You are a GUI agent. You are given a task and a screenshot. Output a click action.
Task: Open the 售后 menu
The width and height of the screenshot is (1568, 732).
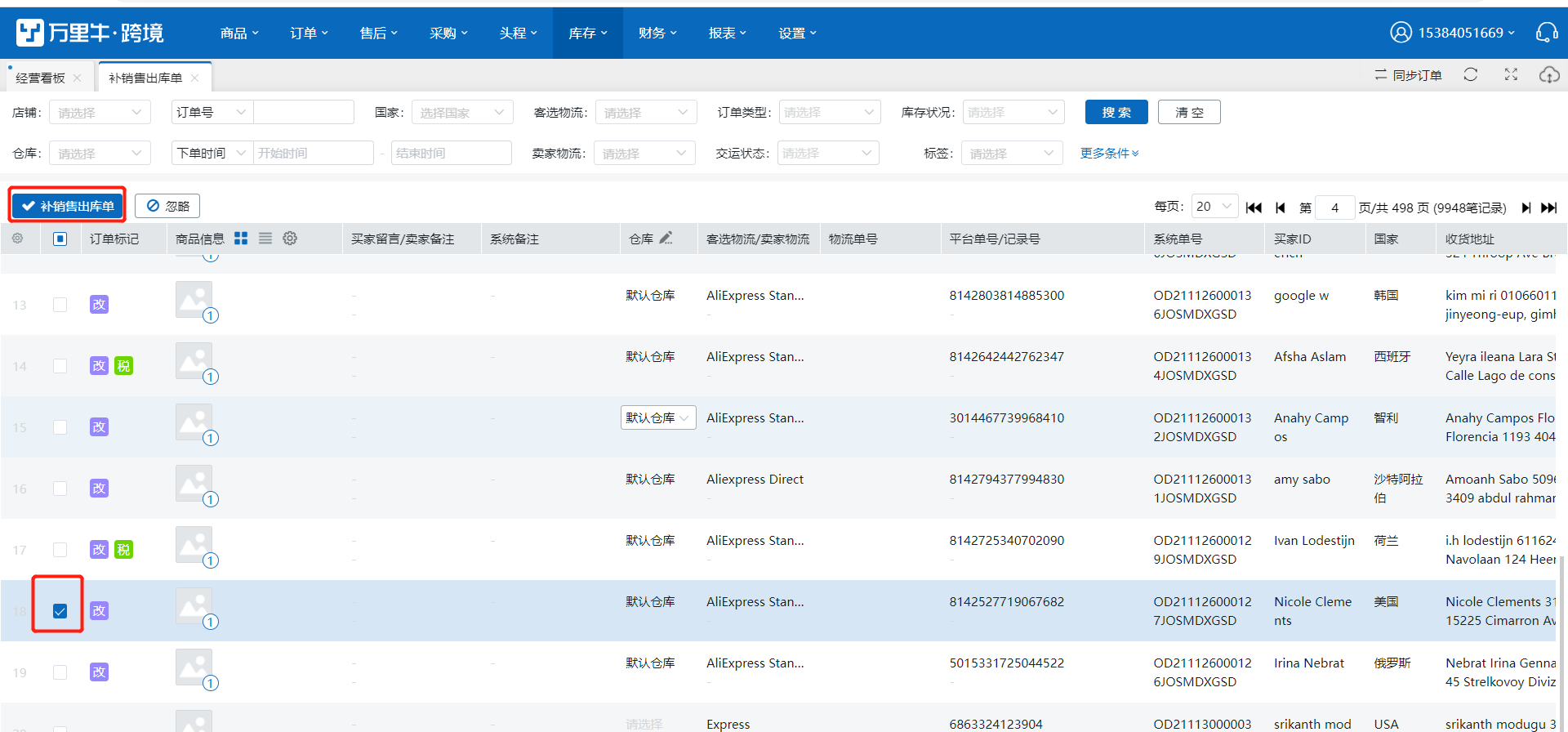pos(379,33)
